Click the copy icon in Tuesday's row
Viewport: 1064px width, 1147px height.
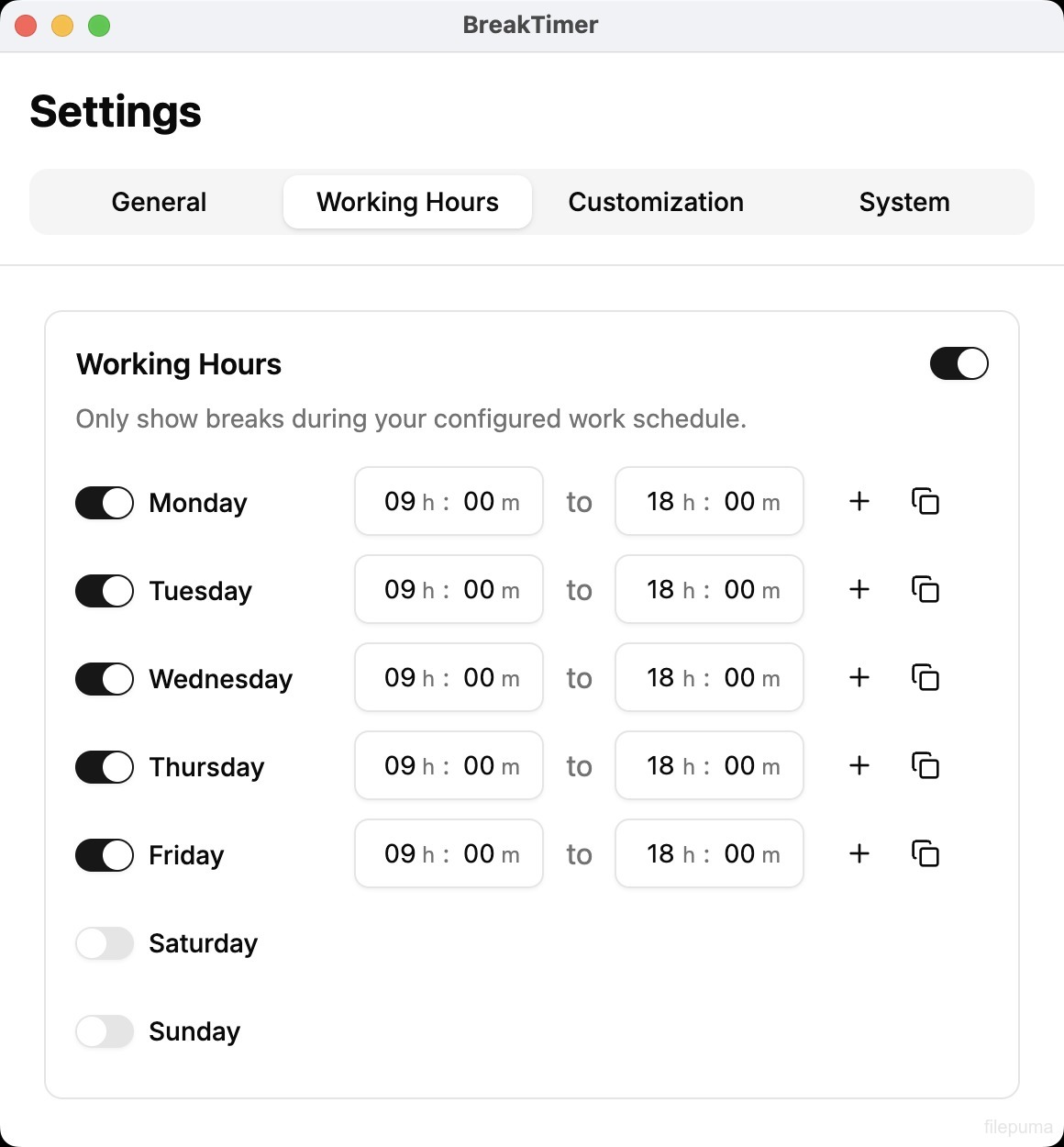[x=925, y=589]
